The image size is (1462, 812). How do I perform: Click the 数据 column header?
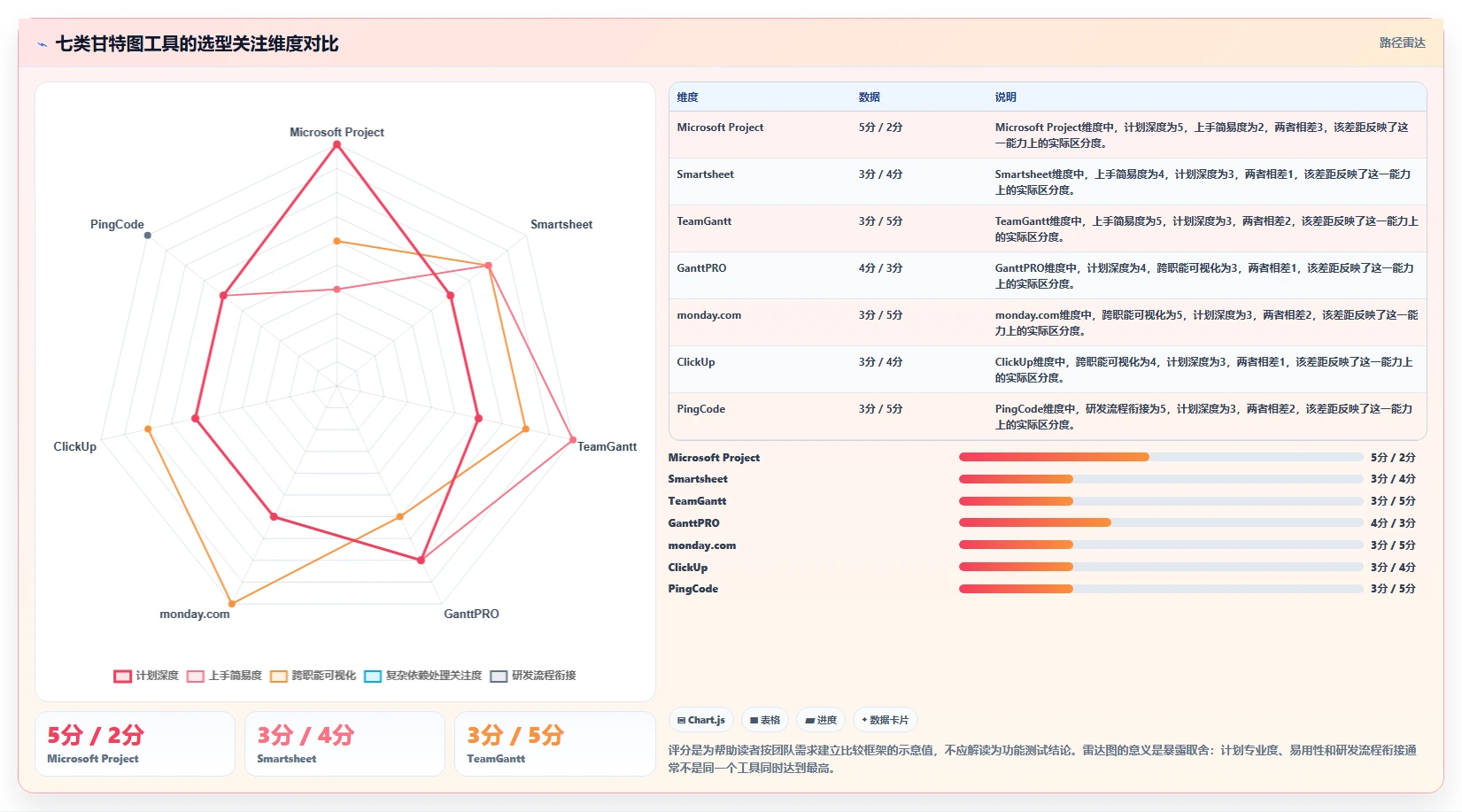coord(869,97)
